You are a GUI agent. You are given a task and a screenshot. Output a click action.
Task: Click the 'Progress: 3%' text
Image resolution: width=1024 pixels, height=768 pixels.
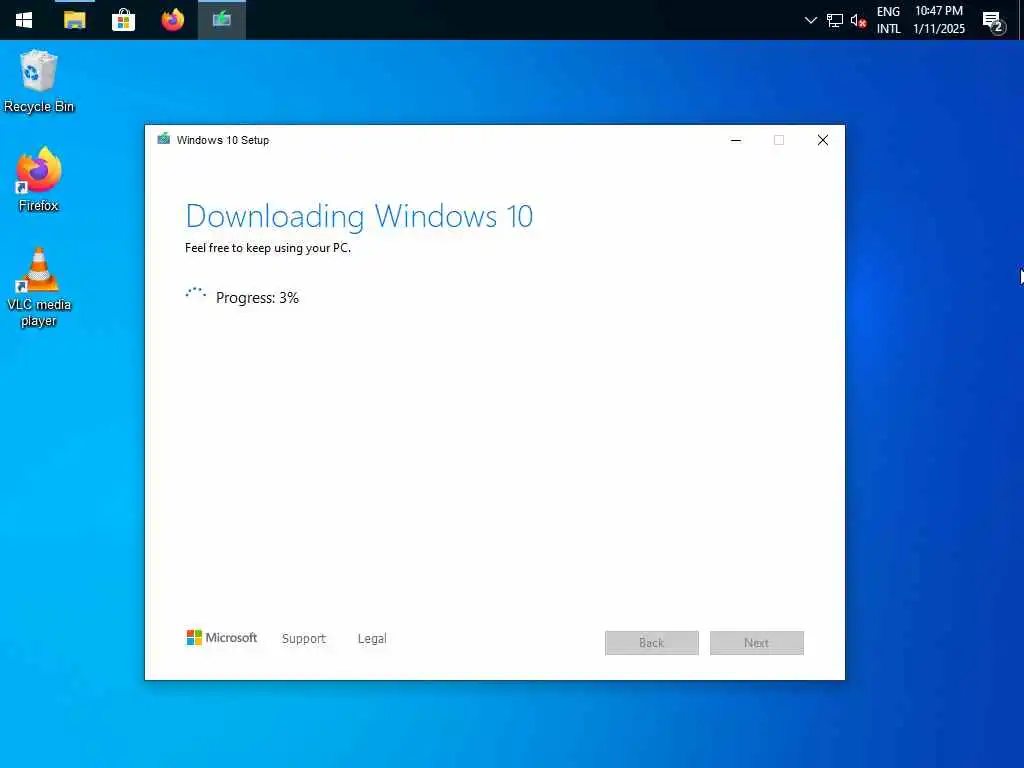point(257,298)
